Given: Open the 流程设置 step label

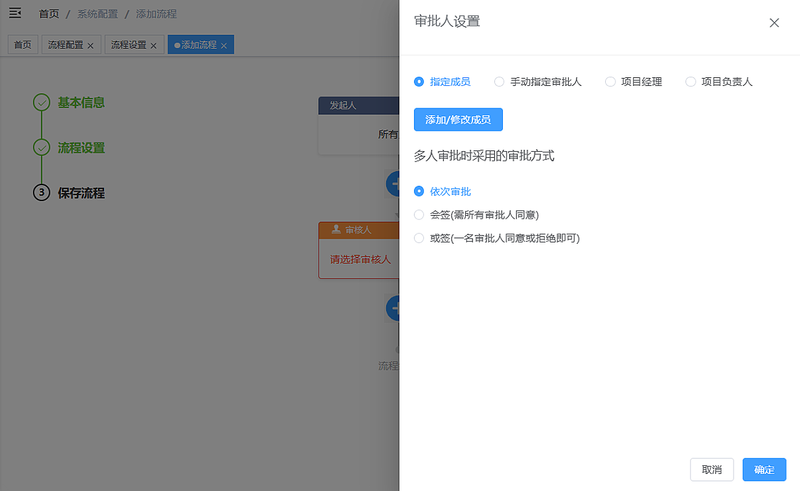Looking at the screenshot, I should pyautogui.click(x=81, y=148).
